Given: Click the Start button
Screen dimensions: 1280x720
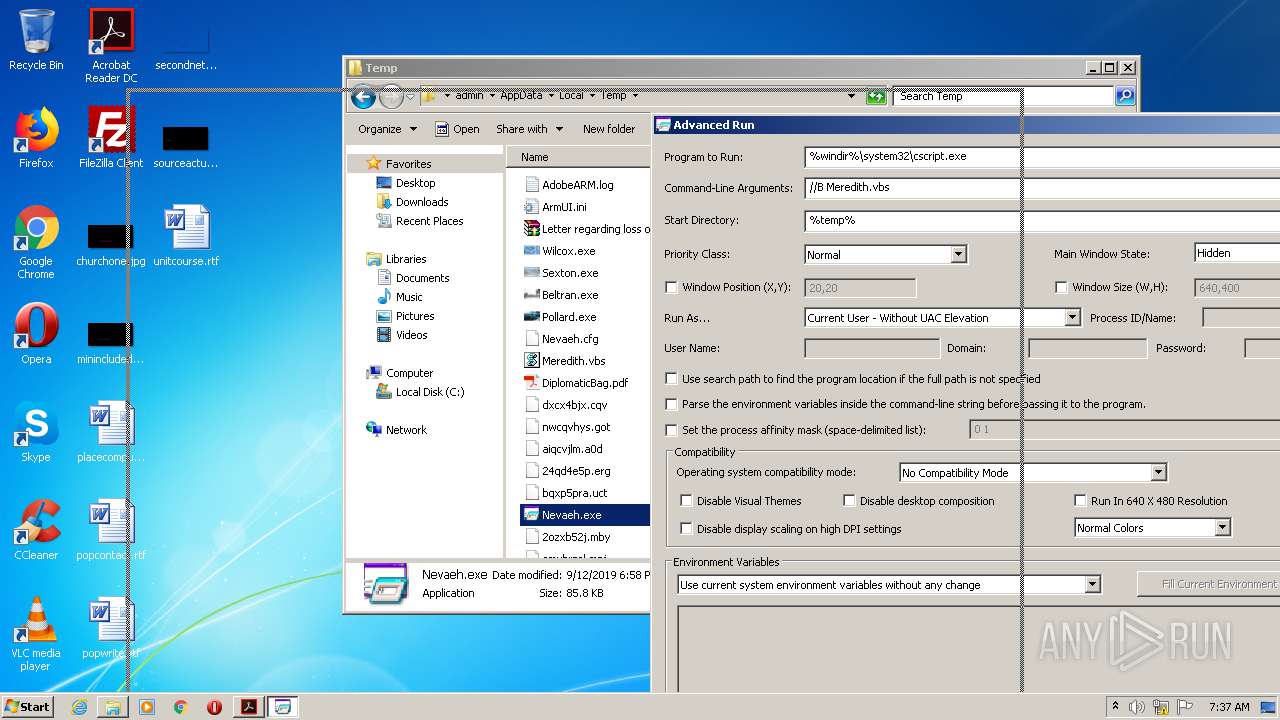Looking at the screenshot, I should (x=28, y=706).
